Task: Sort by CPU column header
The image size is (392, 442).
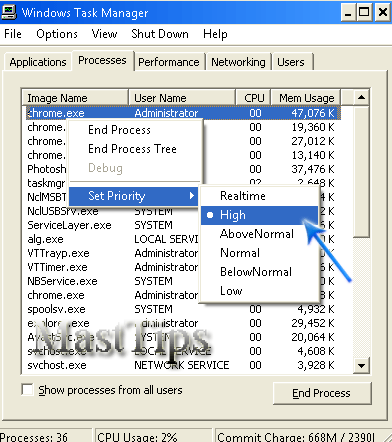Action: tap(254, 98)
